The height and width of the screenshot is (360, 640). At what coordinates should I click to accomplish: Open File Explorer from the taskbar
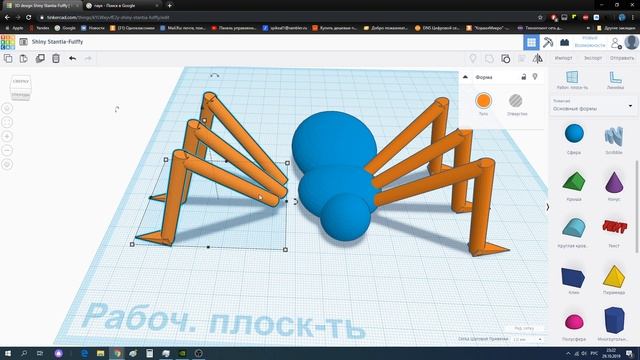coord(100,353)
